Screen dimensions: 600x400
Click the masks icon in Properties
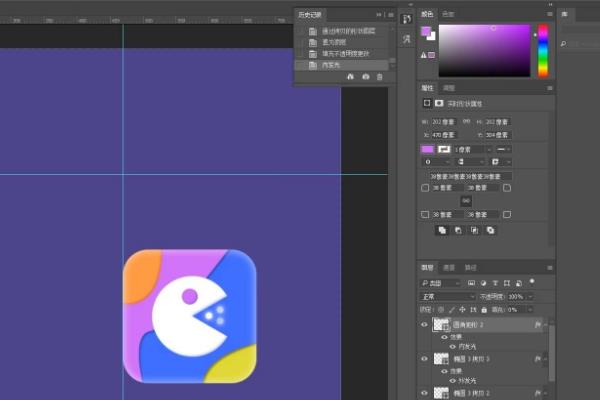[439, 103]
